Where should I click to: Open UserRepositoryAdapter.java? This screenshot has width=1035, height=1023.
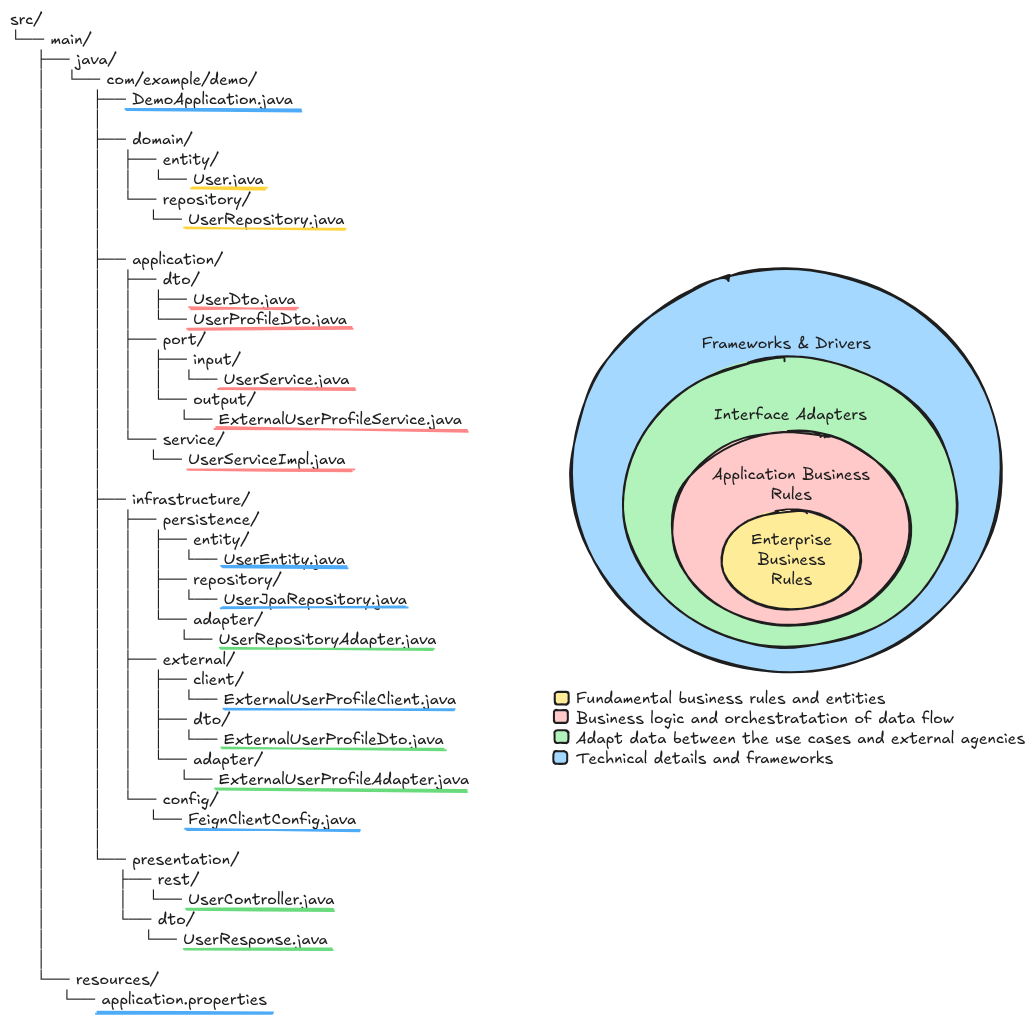tap(327, 640)
